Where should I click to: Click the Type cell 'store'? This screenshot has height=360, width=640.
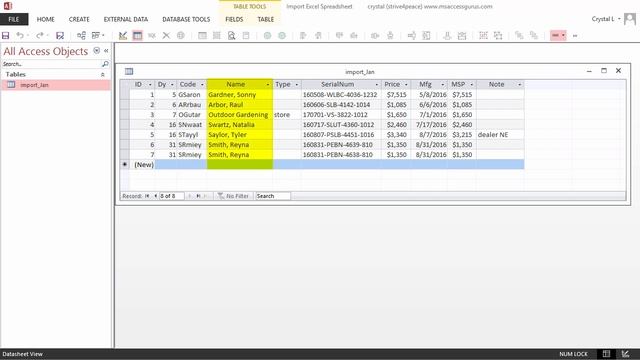[x=287, y=115]
